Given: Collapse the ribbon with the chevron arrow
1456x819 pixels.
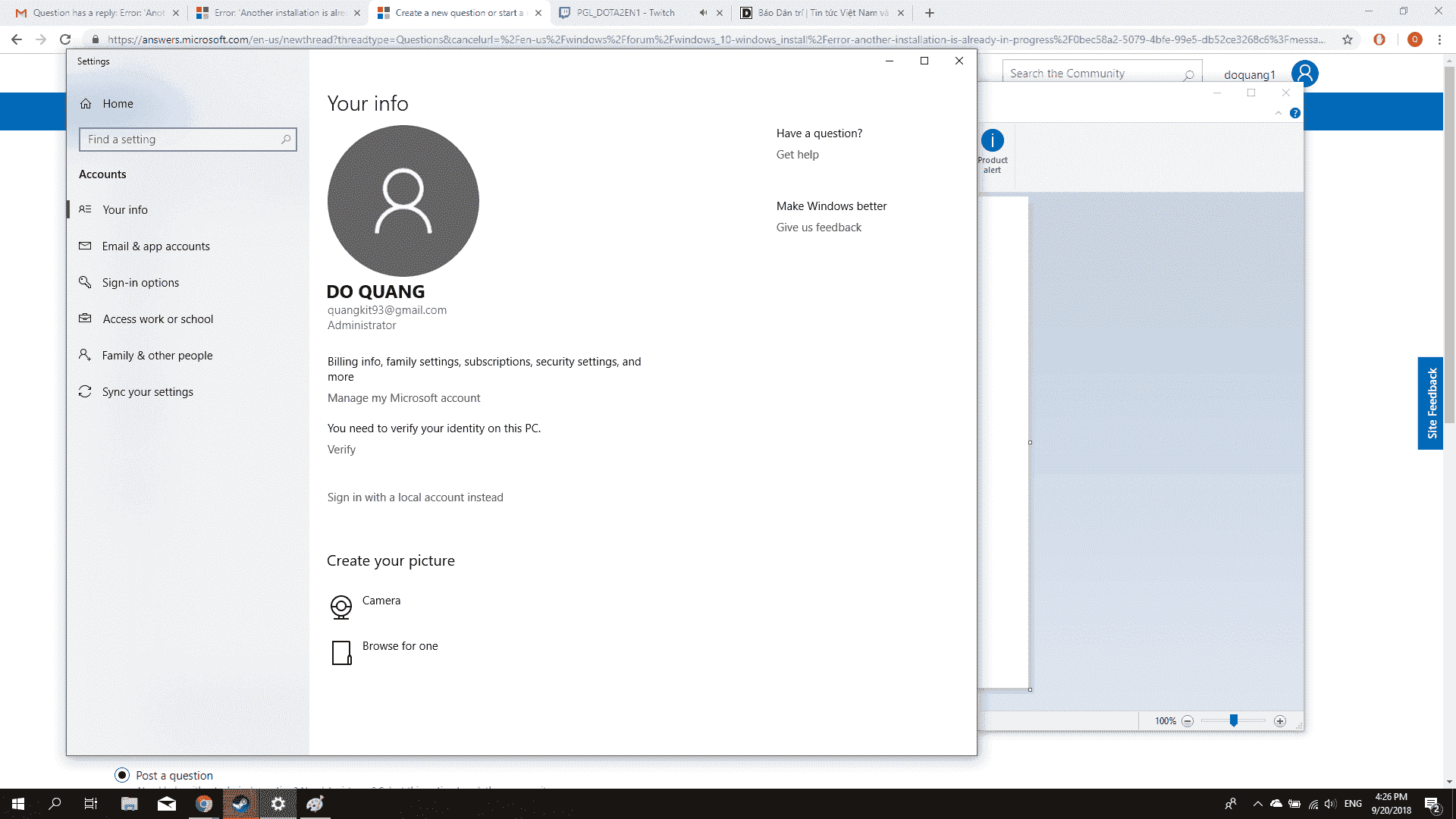Looking at the screenshot, I should pos(1279,113).
